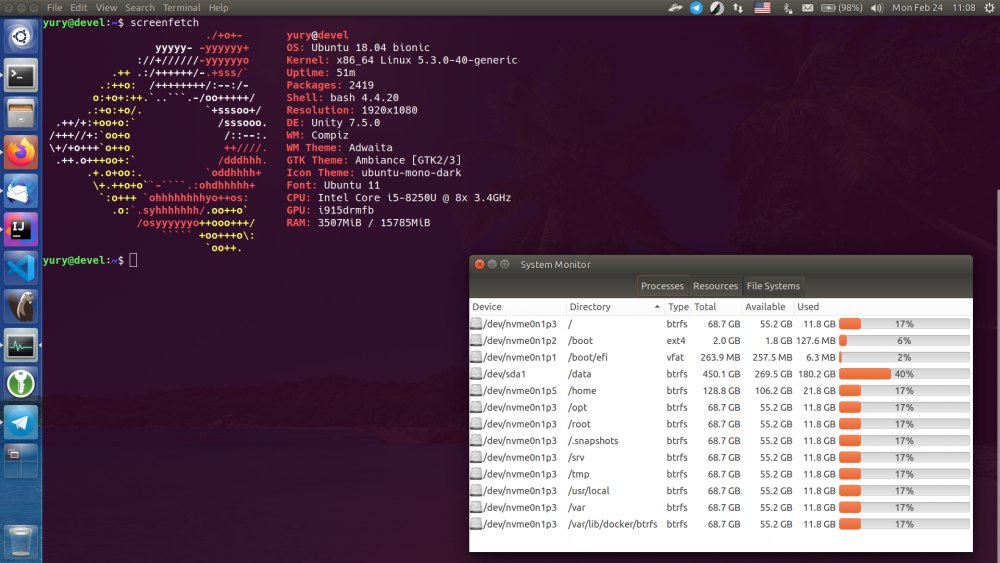
Task: Open the Bluetooth indicator menu
Action: click(x=788, y=8)
